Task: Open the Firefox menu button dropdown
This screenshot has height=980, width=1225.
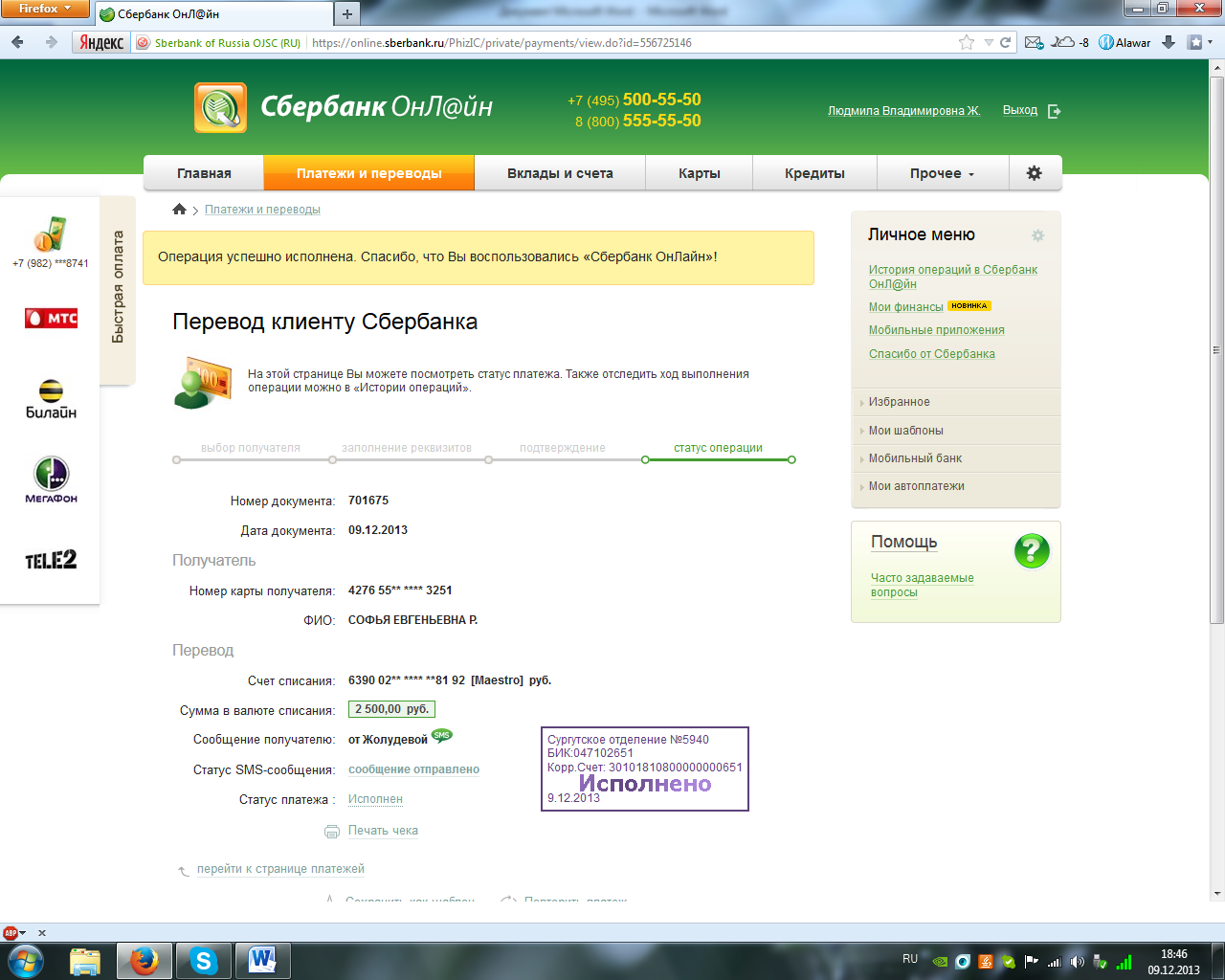Action: click(45, 9)
